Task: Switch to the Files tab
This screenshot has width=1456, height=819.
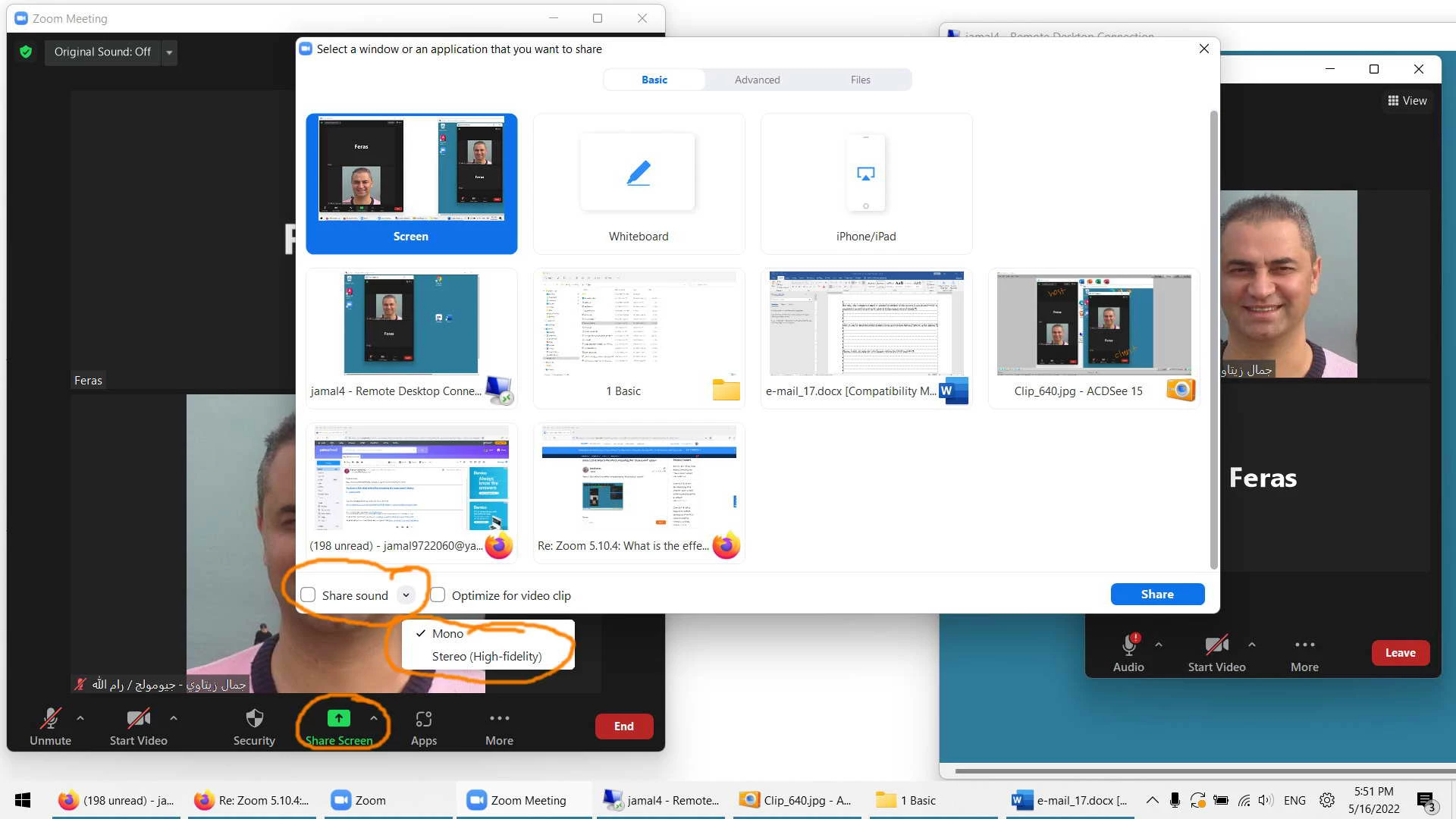Action: click(860, 80)
